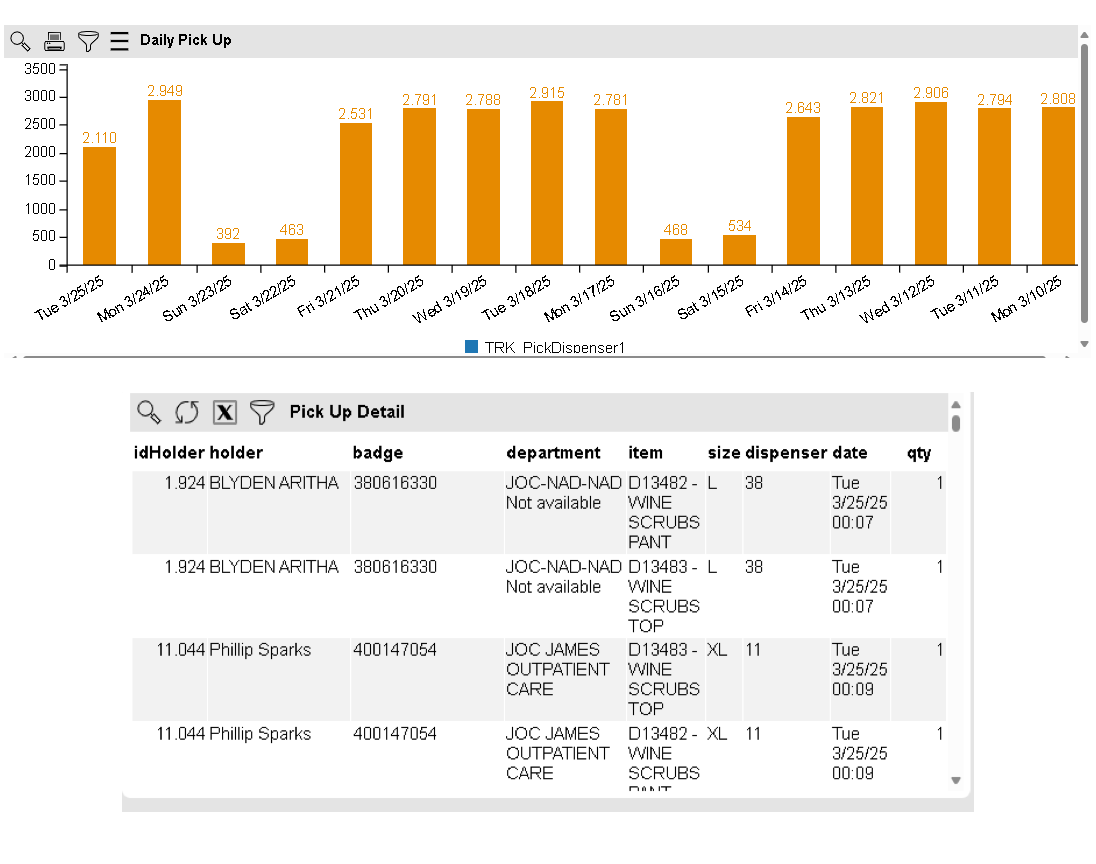Sort by the department column header

553,453
